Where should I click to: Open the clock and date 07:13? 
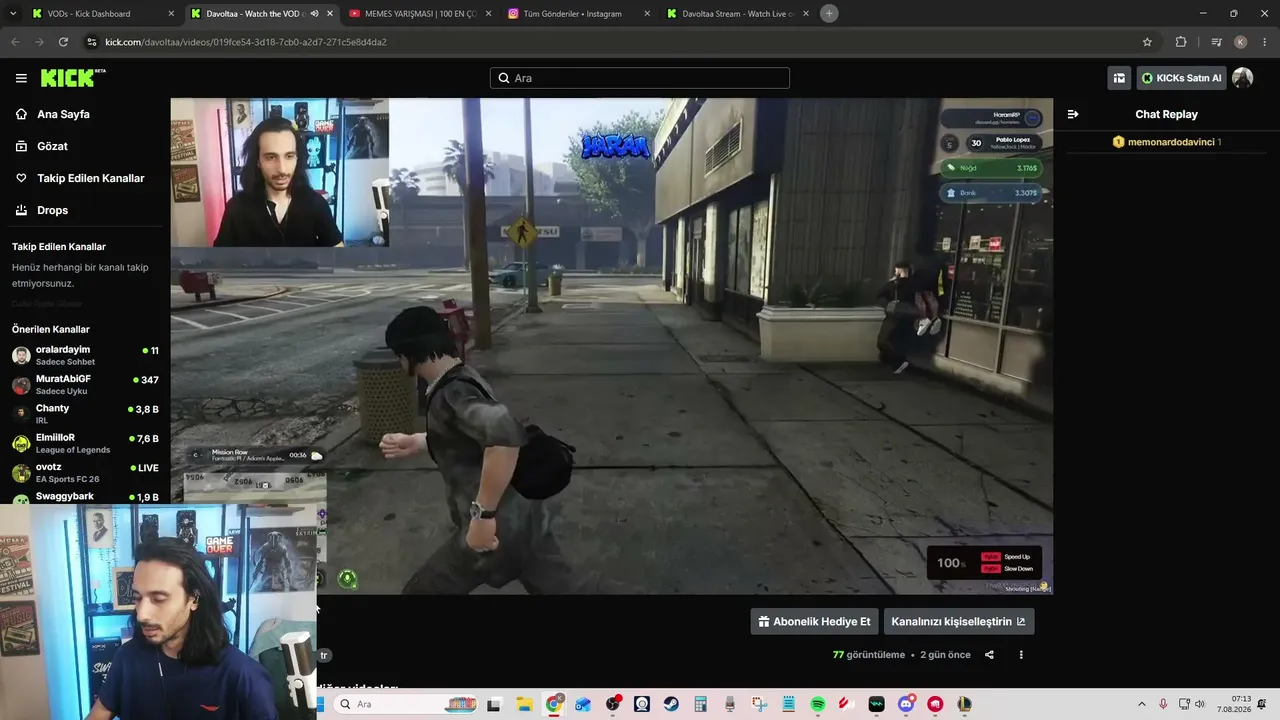click(1234, 705)
